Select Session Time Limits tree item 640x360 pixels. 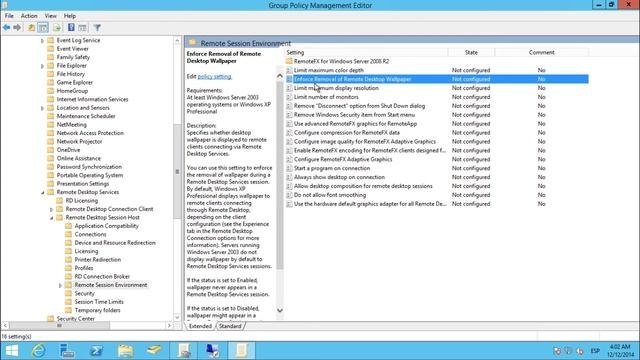click(99, 302)
